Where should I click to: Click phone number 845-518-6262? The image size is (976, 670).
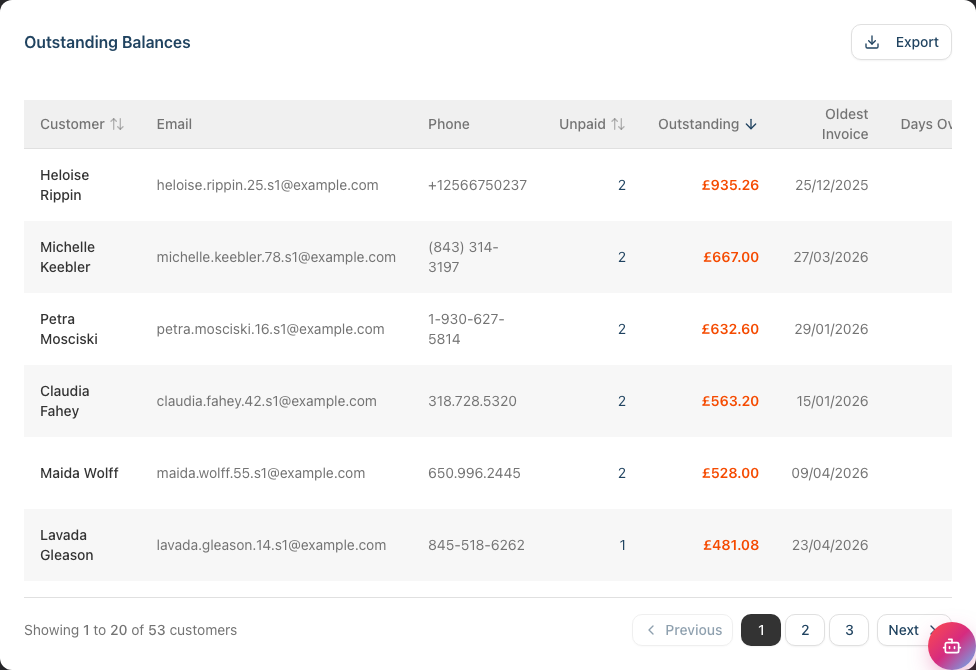(476, 545)
